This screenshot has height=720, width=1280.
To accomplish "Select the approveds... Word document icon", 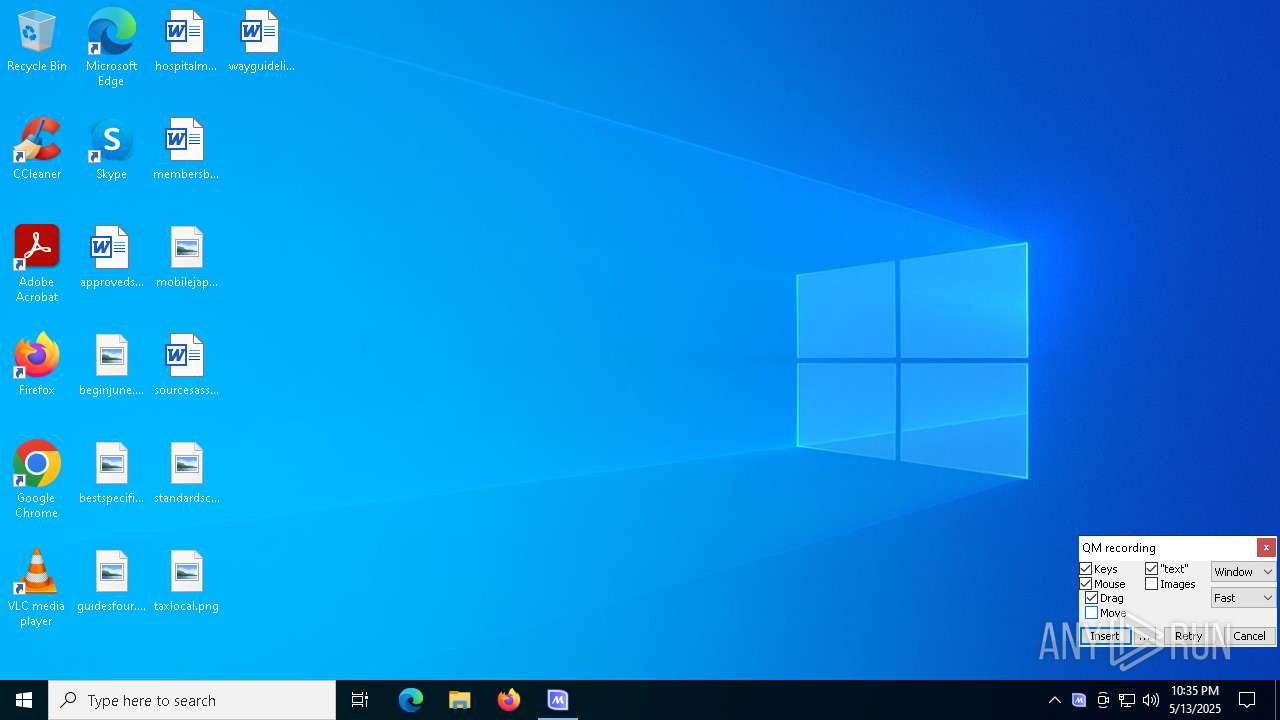I will [x=111, y=258].
